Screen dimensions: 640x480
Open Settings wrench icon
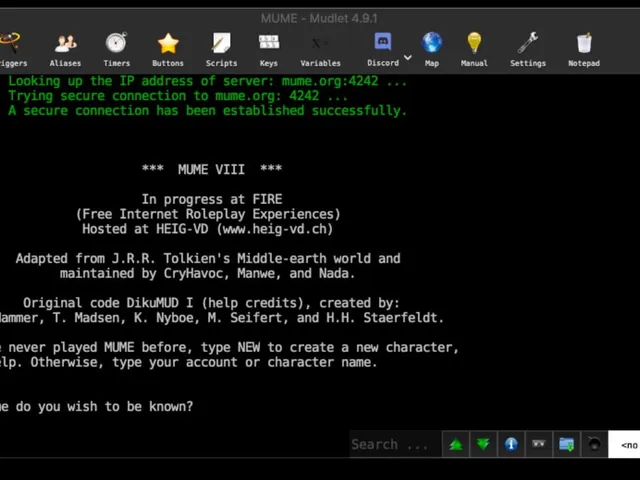pyautogui.click(x=528, y=50)
